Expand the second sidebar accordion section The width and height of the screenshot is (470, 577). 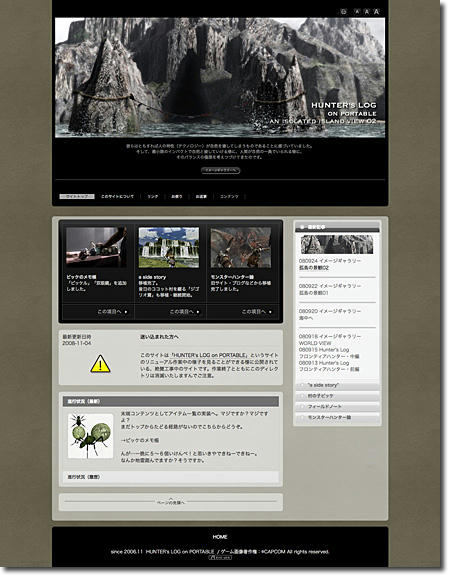[337, 396]
